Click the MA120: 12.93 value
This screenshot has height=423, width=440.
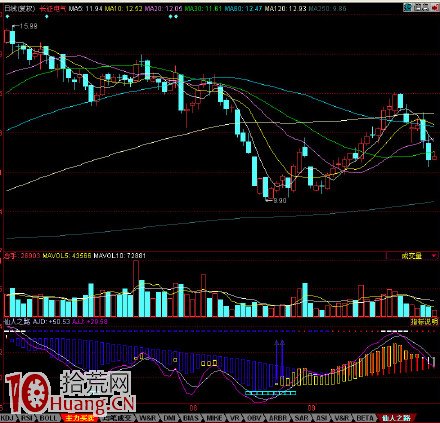pyautogui.click(x=285, y=9)
